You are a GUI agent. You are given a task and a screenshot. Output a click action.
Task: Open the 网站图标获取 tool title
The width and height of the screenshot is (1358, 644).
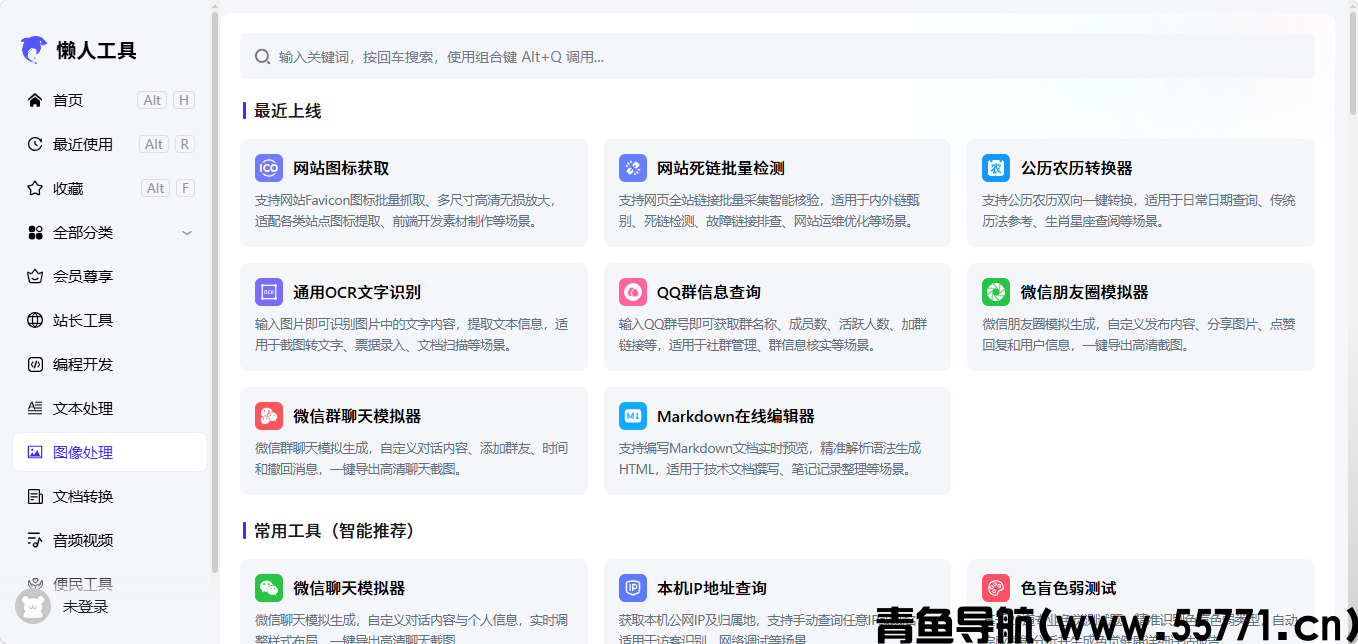341,168
